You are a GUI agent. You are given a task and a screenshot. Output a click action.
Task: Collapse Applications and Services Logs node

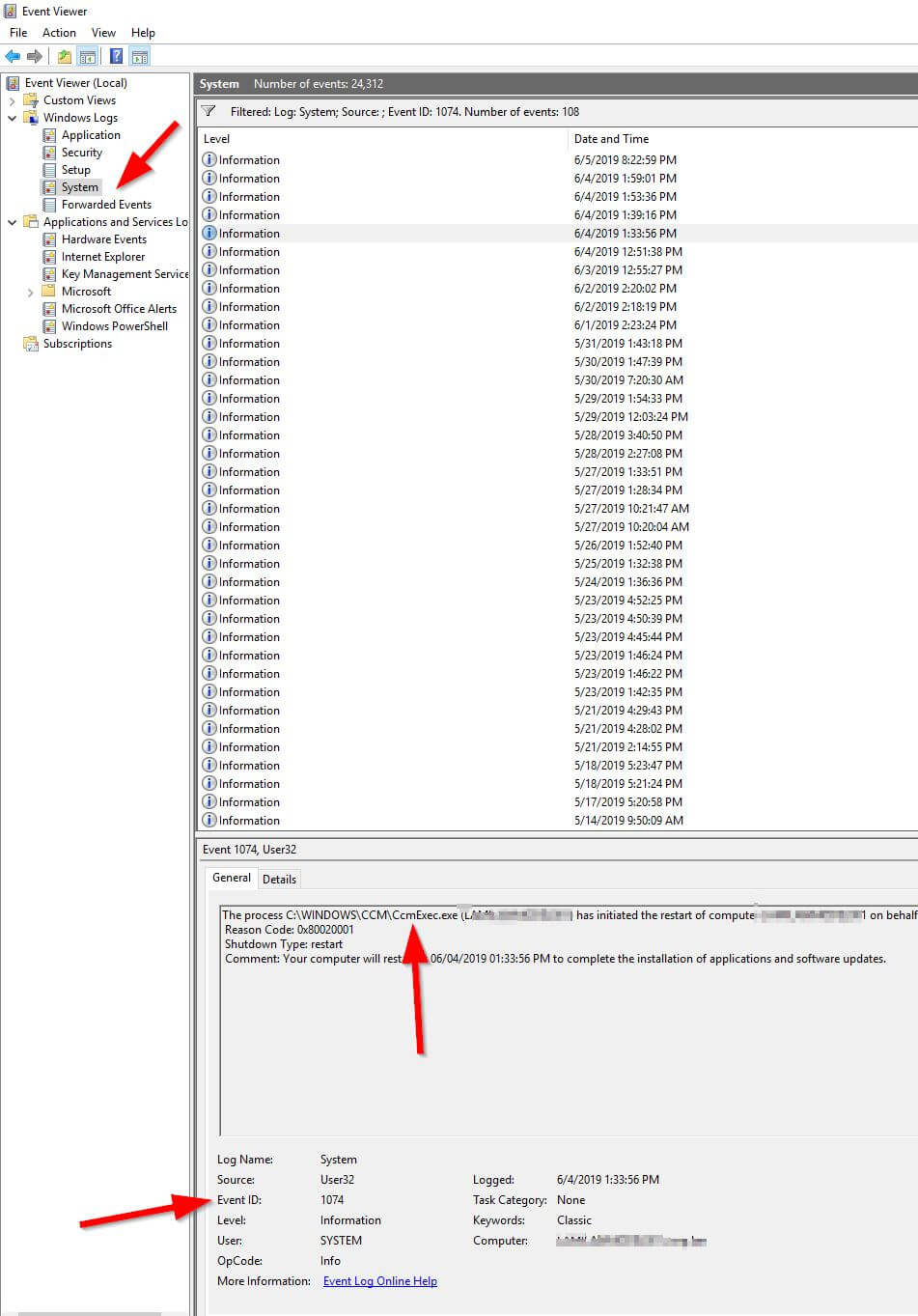(x=13, y=222)
